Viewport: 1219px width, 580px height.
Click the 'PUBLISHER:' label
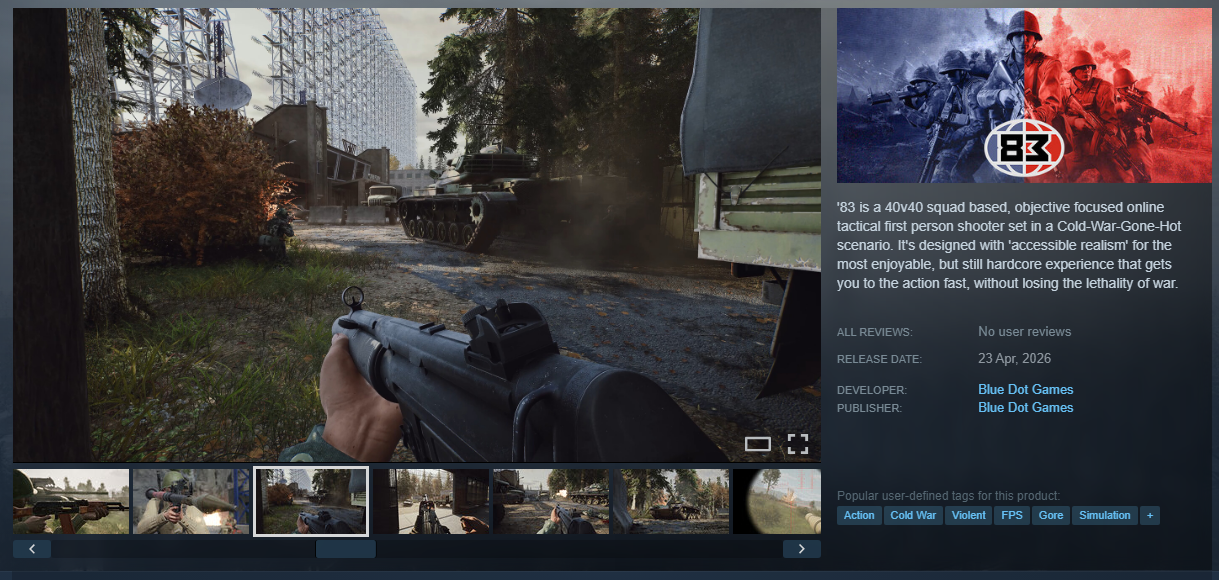[x=869, y=408]
